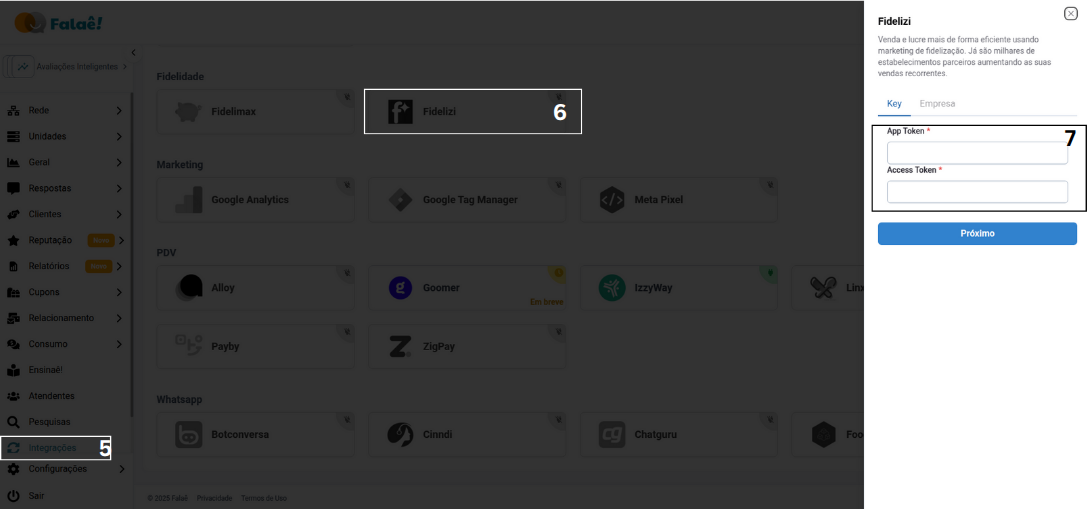Select the Cinndi integration logo
This screenshot has height=509, width=1089.
[x=400, y=435]
